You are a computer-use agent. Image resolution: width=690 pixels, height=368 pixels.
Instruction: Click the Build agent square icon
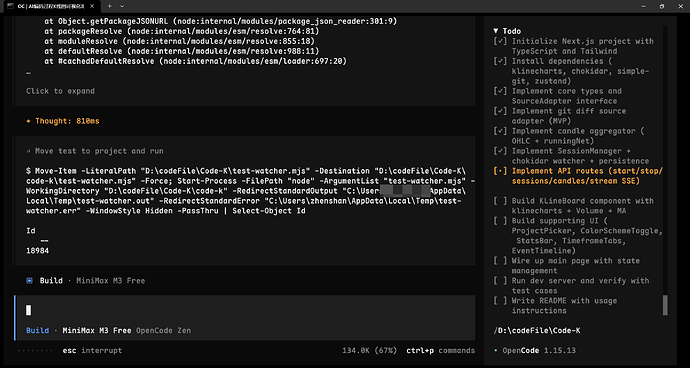[29, 281]
